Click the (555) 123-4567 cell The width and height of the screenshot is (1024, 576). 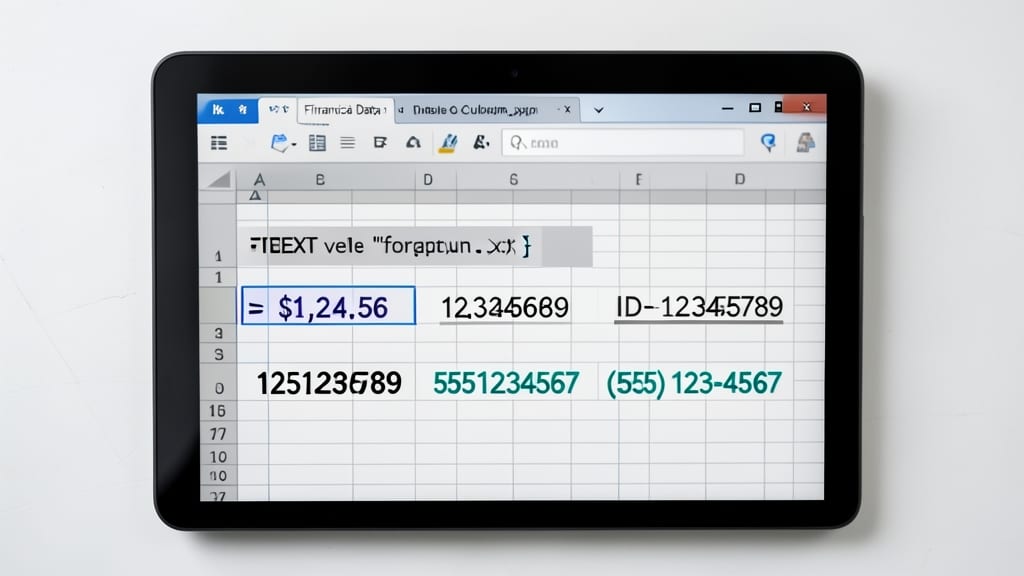[x=694, y=383]
